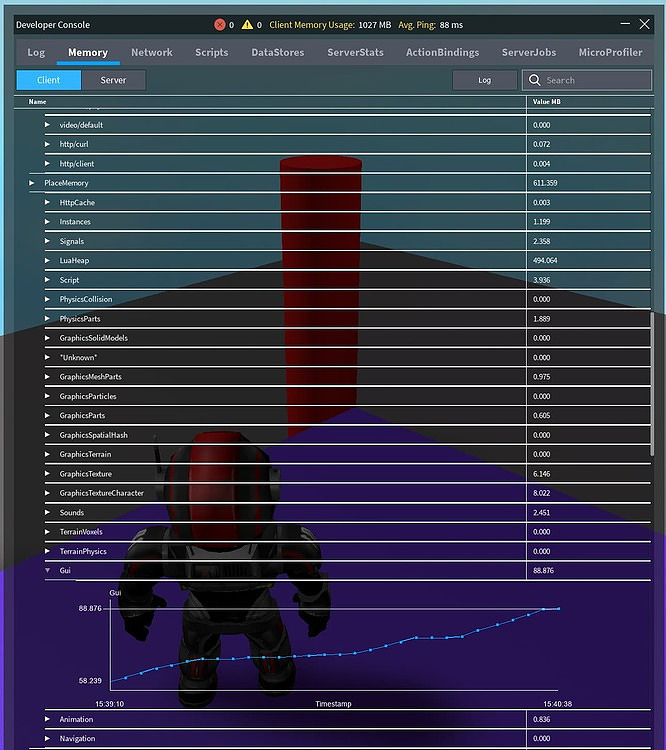This screenshot has height=750, width=666.
Task: Click the memory list vertical scrollbar
Action: (652, 384)
